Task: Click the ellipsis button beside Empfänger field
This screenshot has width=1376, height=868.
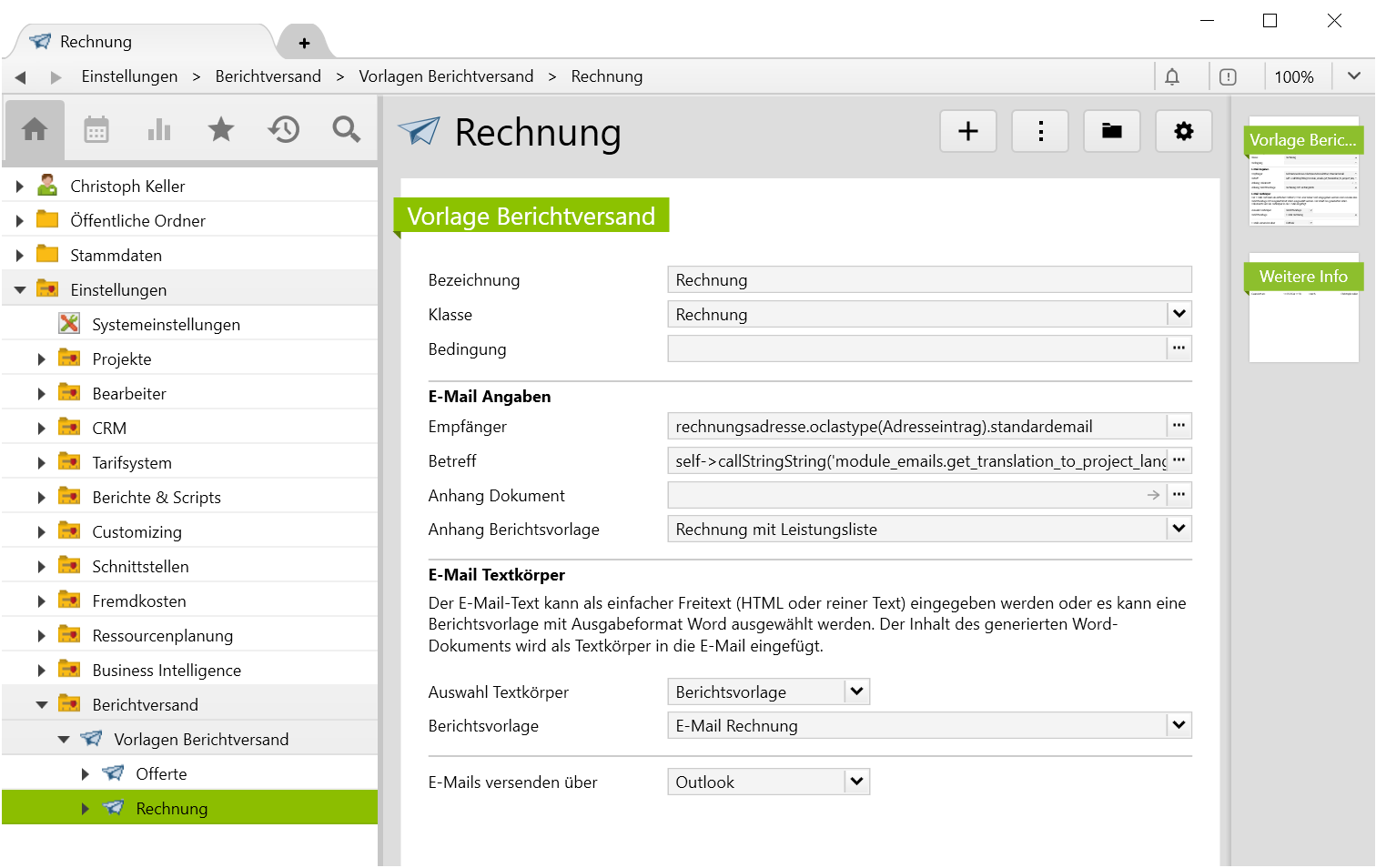Action: point(1179,426)
